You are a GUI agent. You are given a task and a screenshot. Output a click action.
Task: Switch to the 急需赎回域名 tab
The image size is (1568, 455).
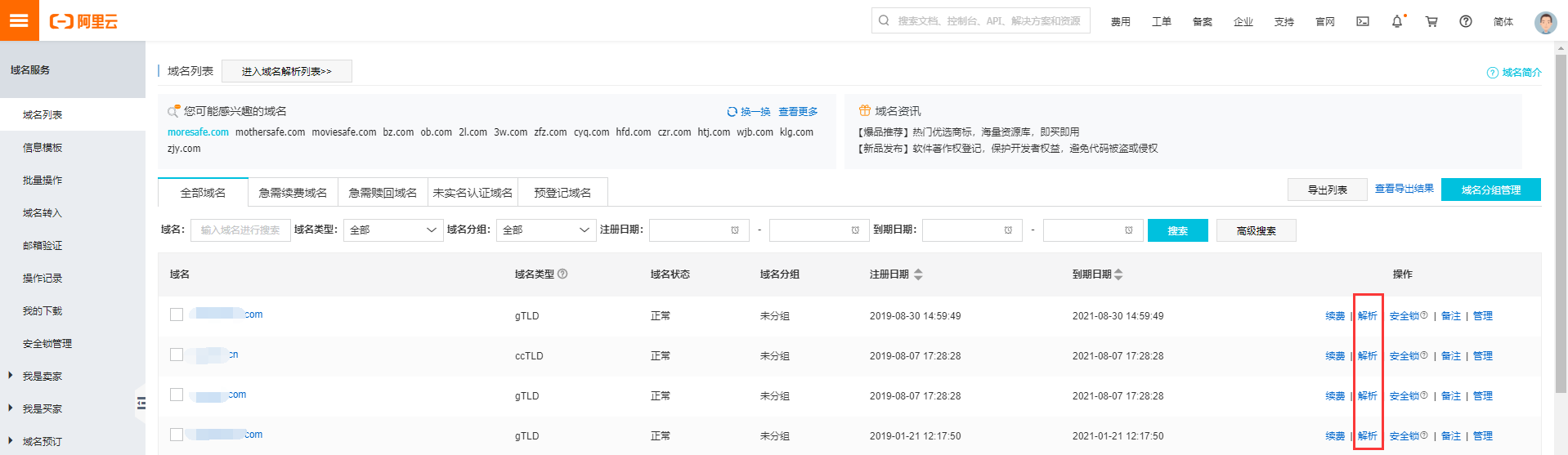tap(383, 193)
